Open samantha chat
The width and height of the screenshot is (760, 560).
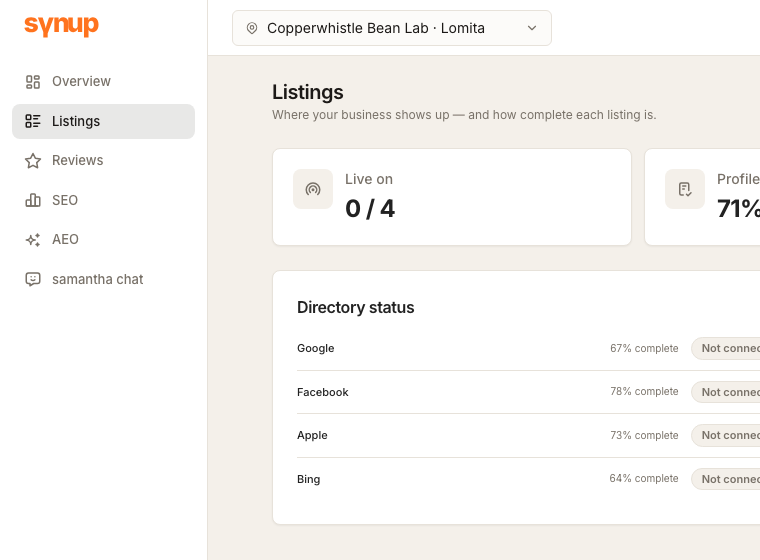tap(103, 279)
